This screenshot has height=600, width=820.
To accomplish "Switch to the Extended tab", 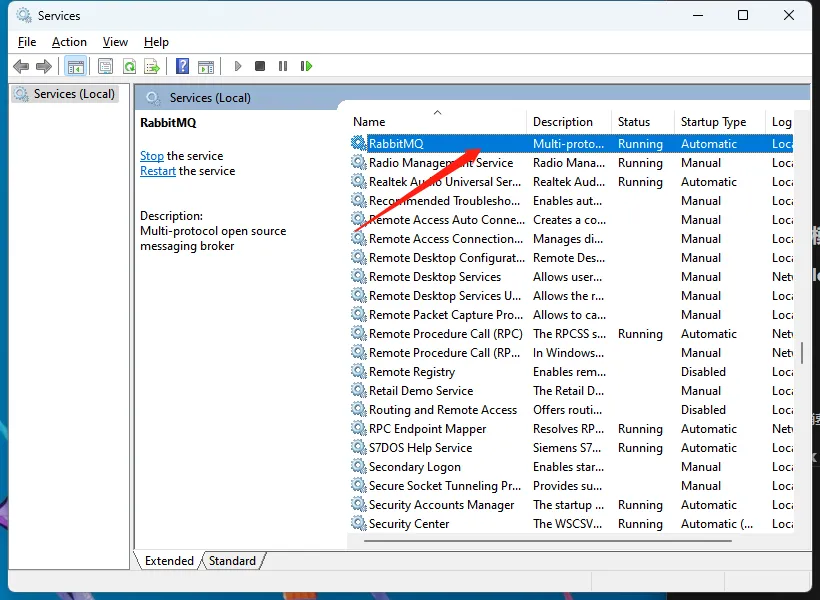I will pyautogui.click(x=169, y=560).
